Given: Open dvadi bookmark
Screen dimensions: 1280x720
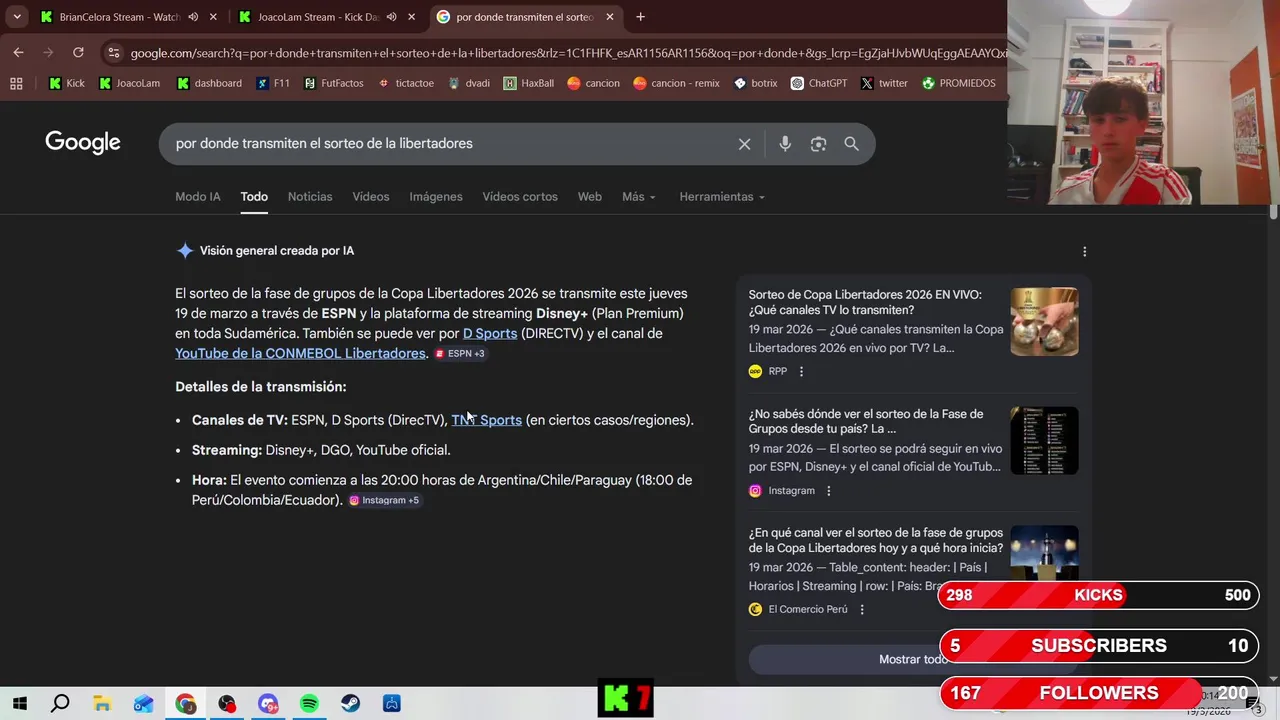Looking at the screenshot, I should [468, 83].
